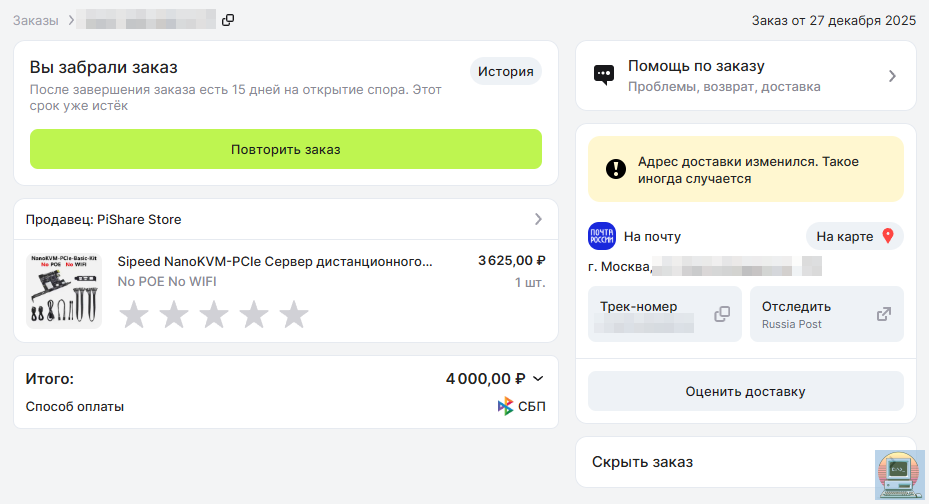Image resolution: width=929 pixels, height=504 pixels.
Task: Expand the Итого total price breakdown
Action: [x=538, y=379]
